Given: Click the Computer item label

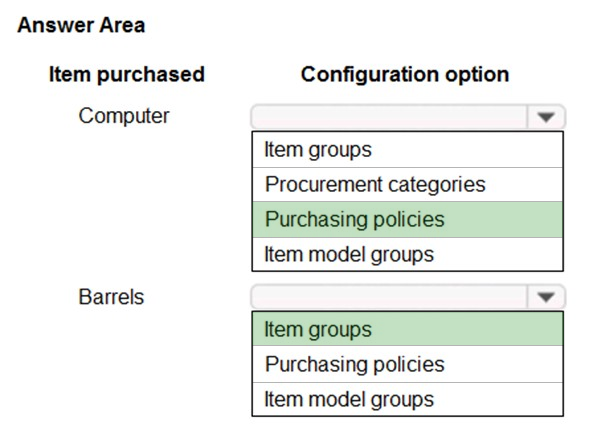Looking at the screenshot, I should 124,116.
